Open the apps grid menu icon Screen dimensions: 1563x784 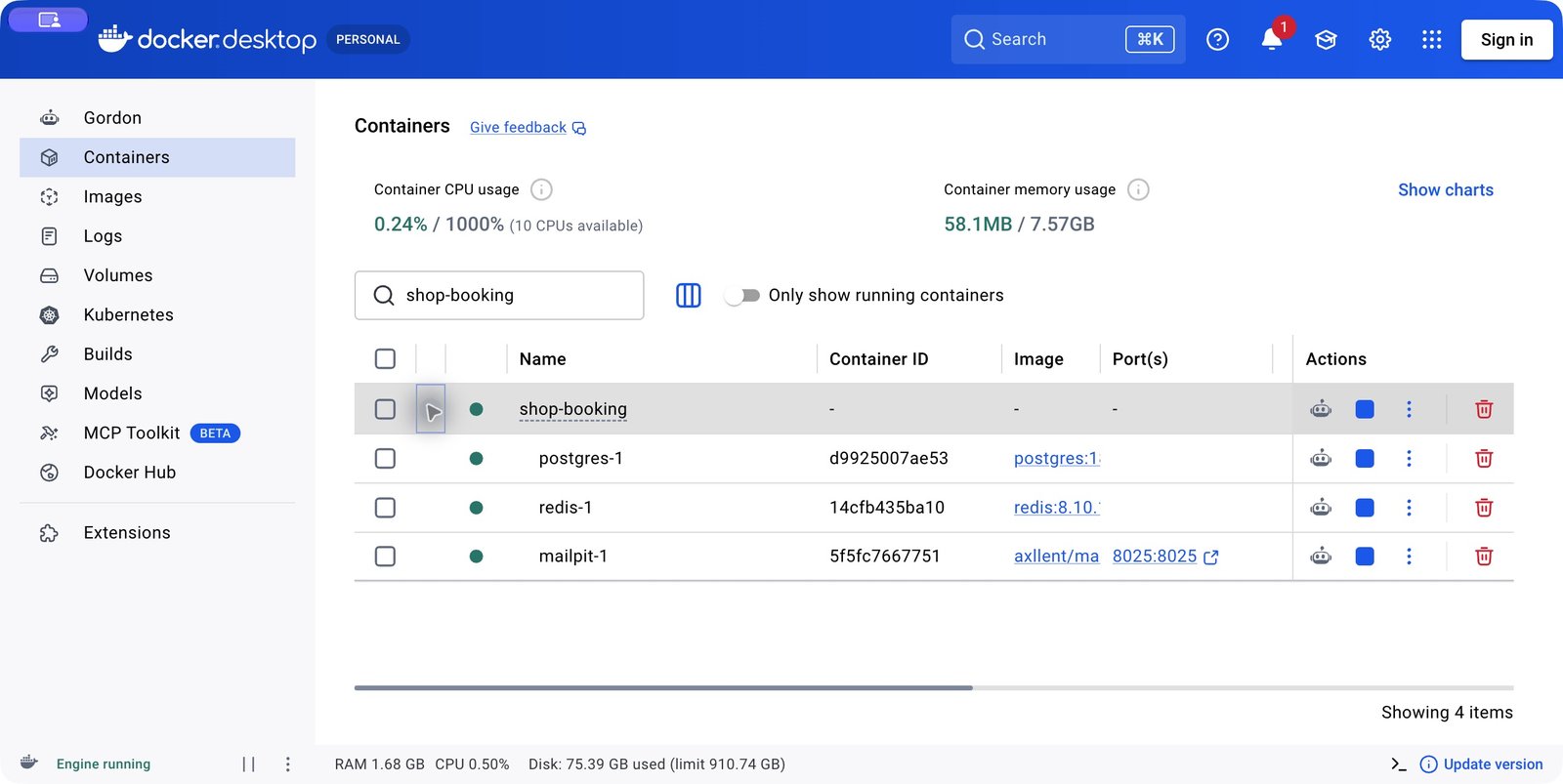click(1432, 39)
